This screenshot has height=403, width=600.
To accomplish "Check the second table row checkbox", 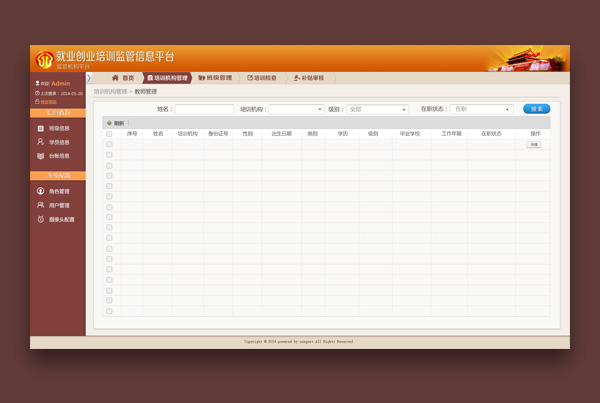I will coord(109,155).
